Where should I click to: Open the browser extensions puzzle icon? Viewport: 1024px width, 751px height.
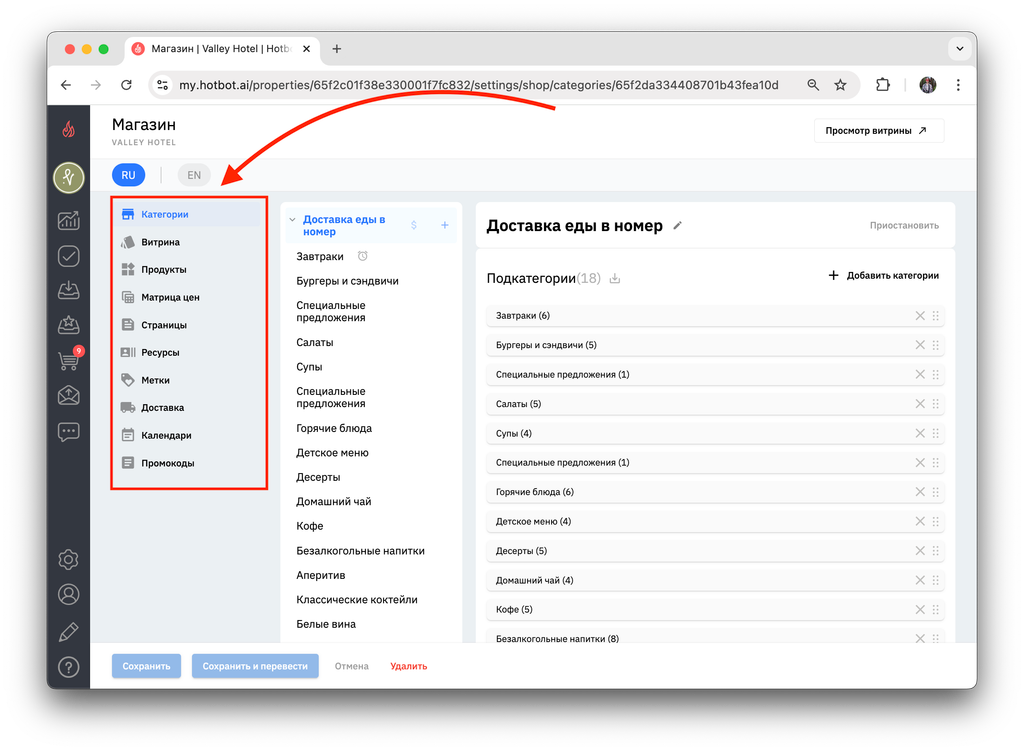pyautogui.click(x=882, y=85)
